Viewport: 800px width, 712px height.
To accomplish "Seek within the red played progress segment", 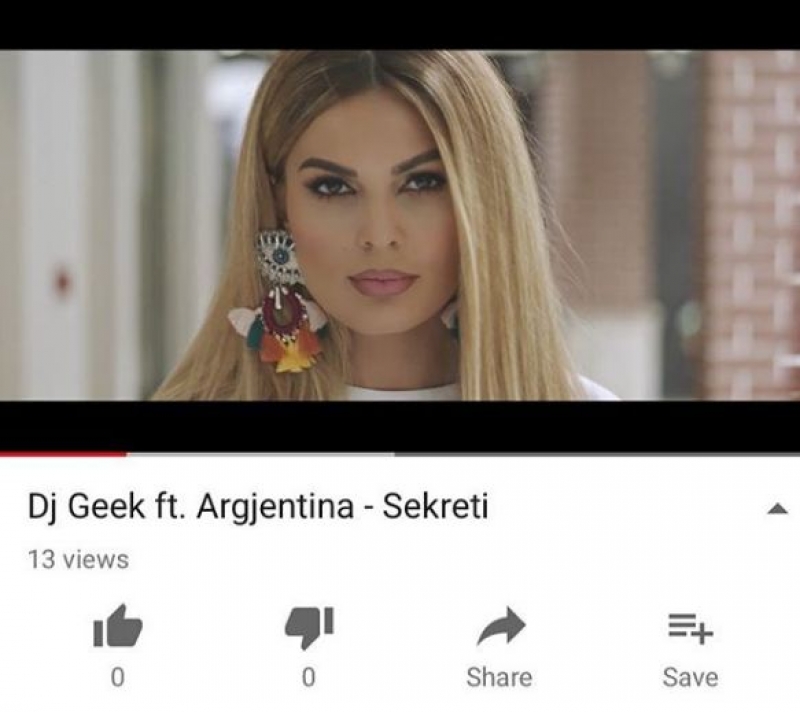I will tap(63, 453).
